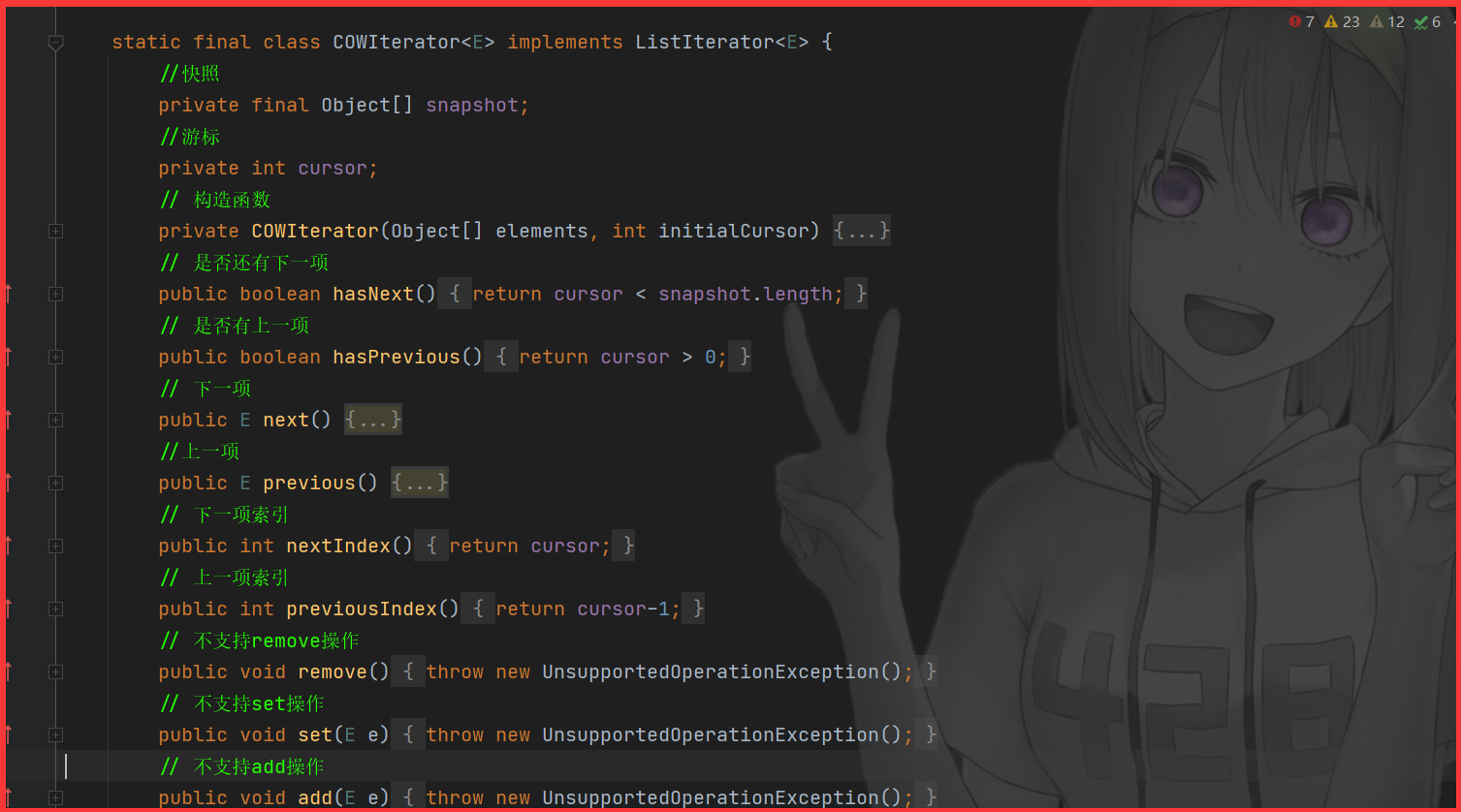
Task: Click the implements arrow beside nextIndex()
Action: 9,546
